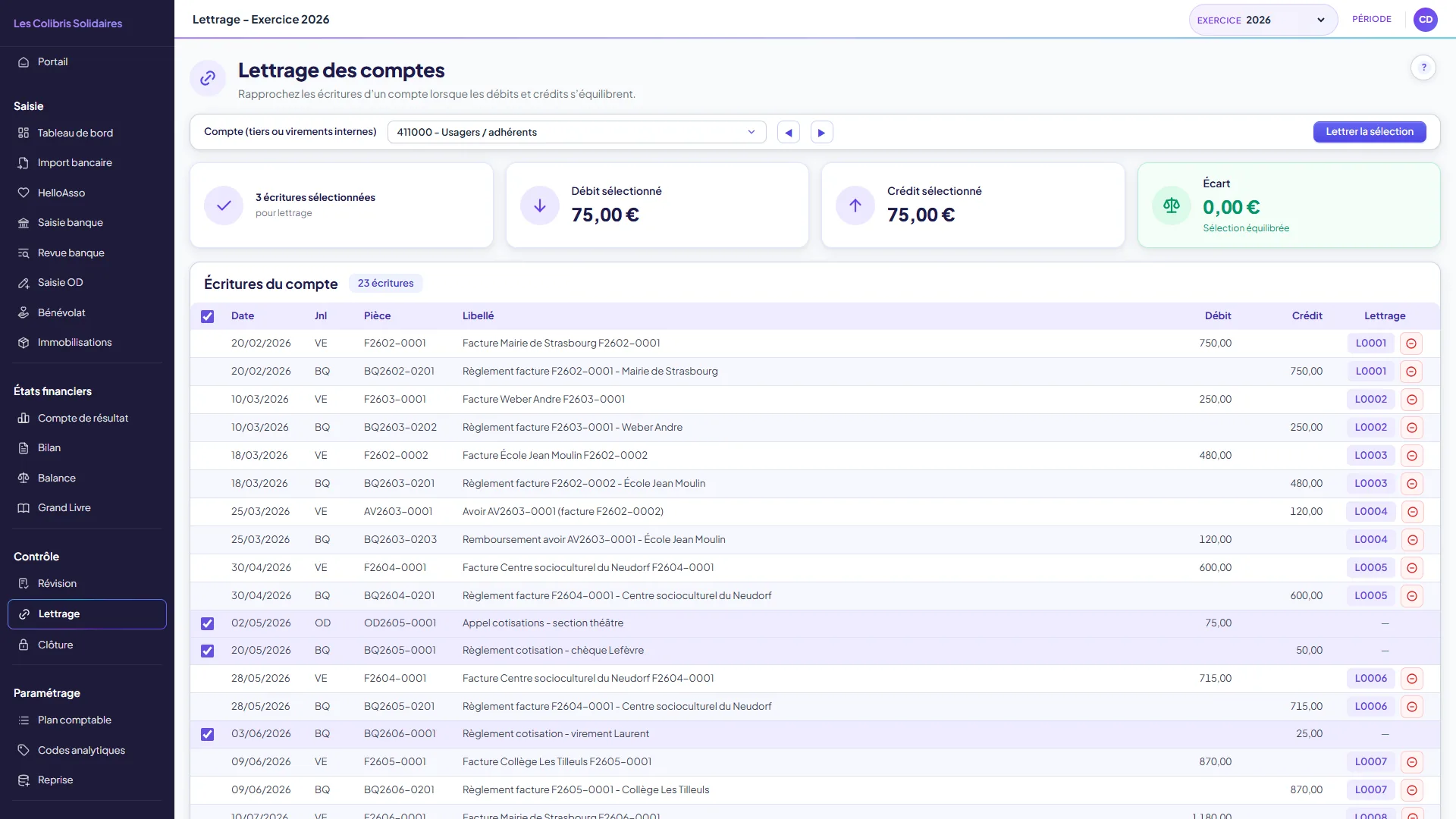This screenshot has height=819, width=1456.
Task: Unletter the BQ2604-0201 Neudorf payment row
Action: [x=1411, y=596]
